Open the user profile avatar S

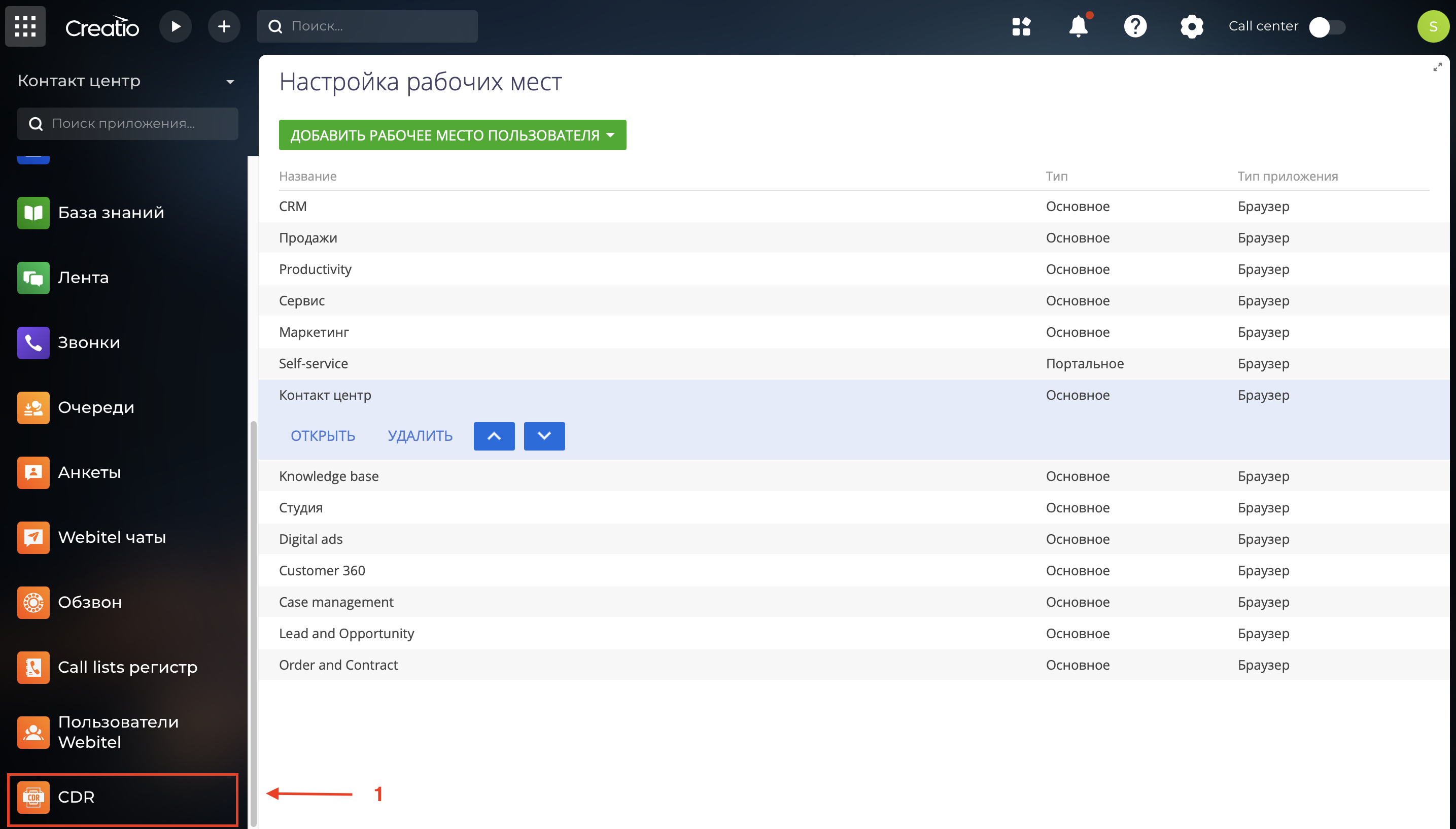click(1433, 26)
